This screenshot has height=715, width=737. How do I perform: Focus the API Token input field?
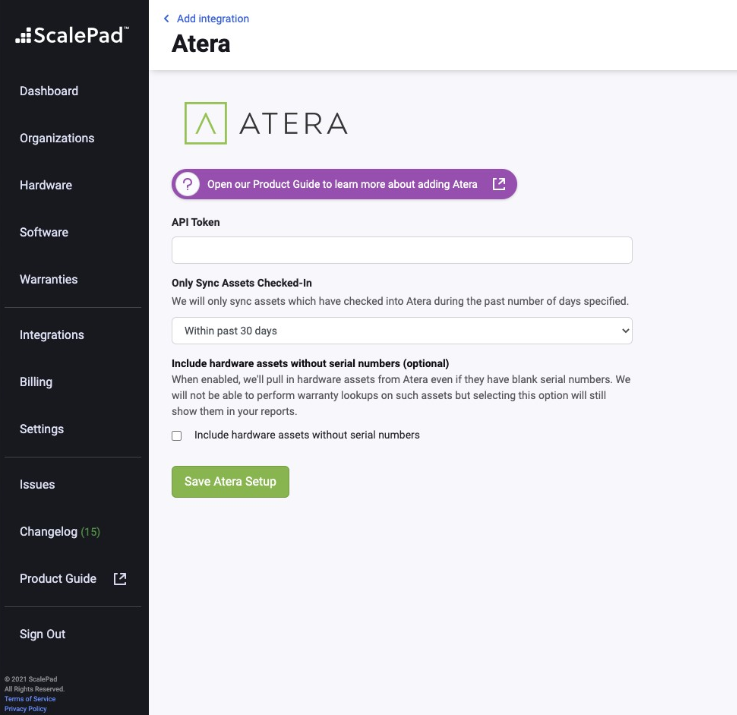pos(402,250)
